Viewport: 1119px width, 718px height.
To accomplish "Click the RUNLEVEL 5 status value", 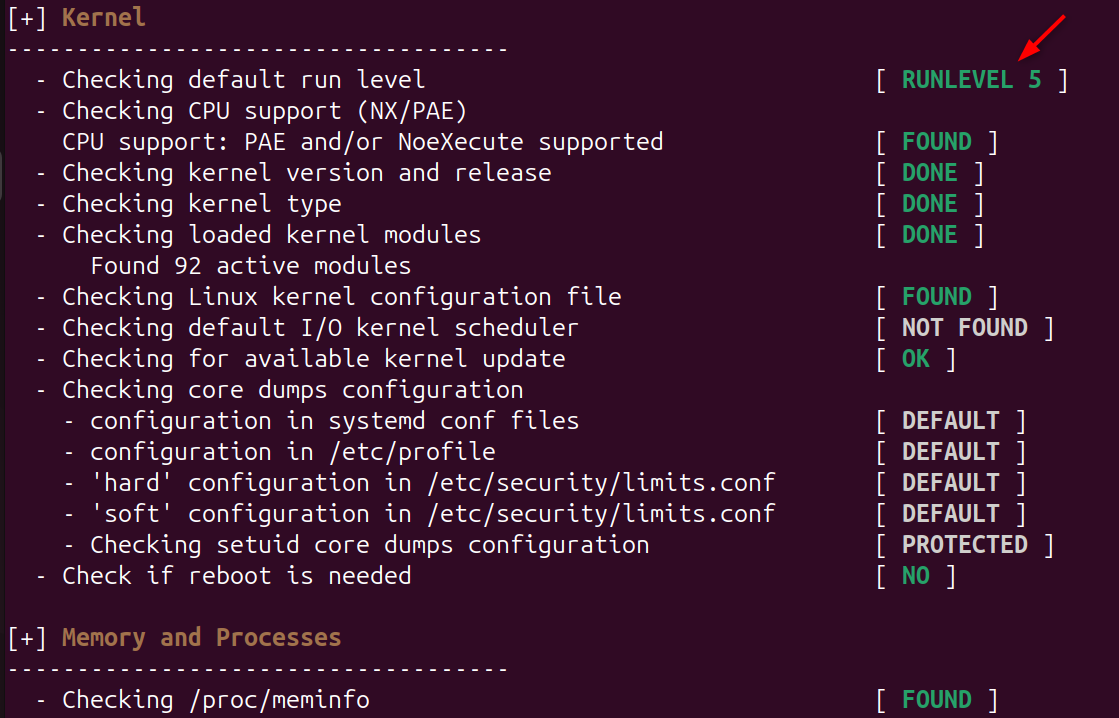I will point(971,80).
